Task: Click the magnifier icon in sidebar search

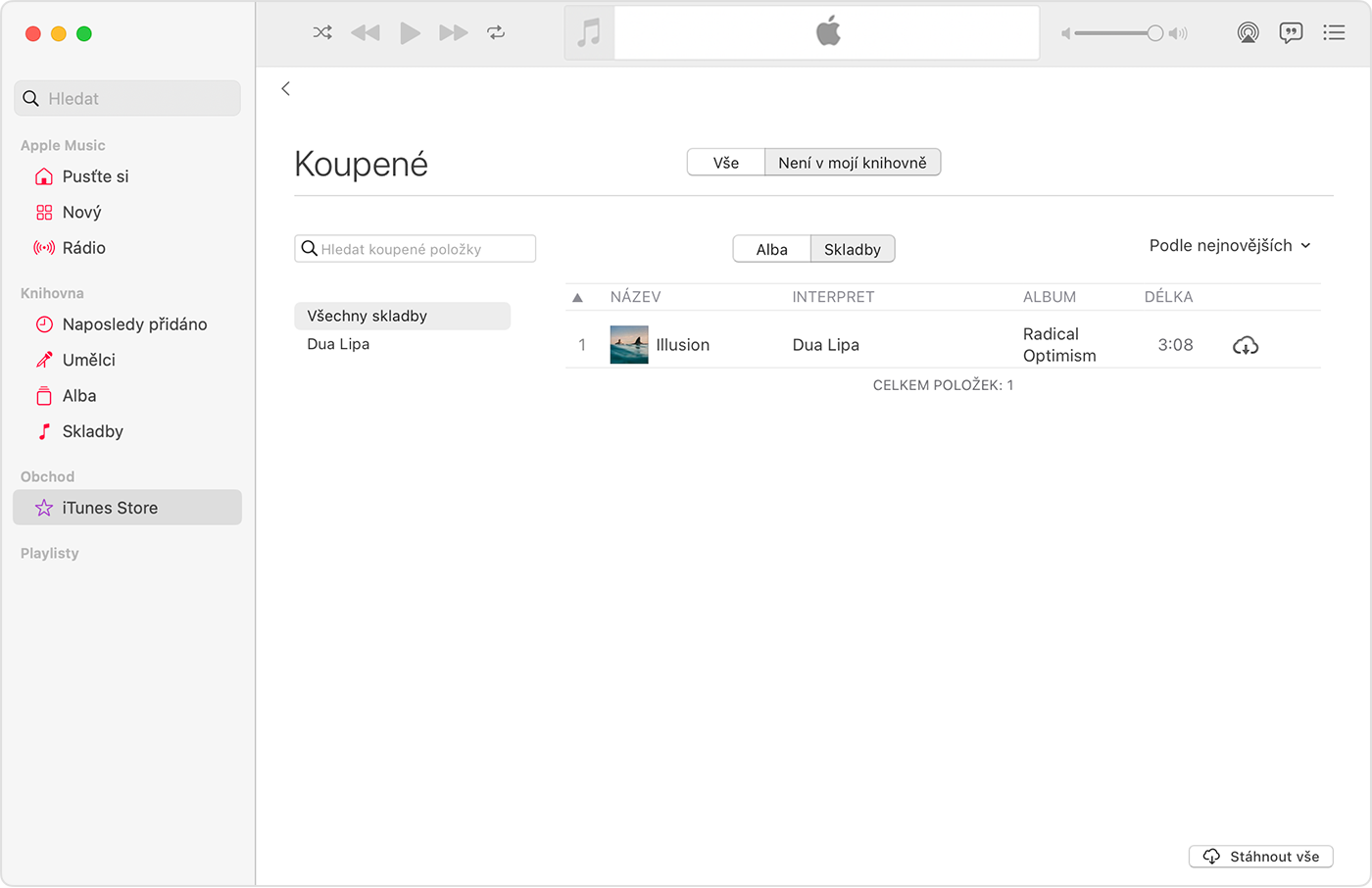Action: point(31,98)
